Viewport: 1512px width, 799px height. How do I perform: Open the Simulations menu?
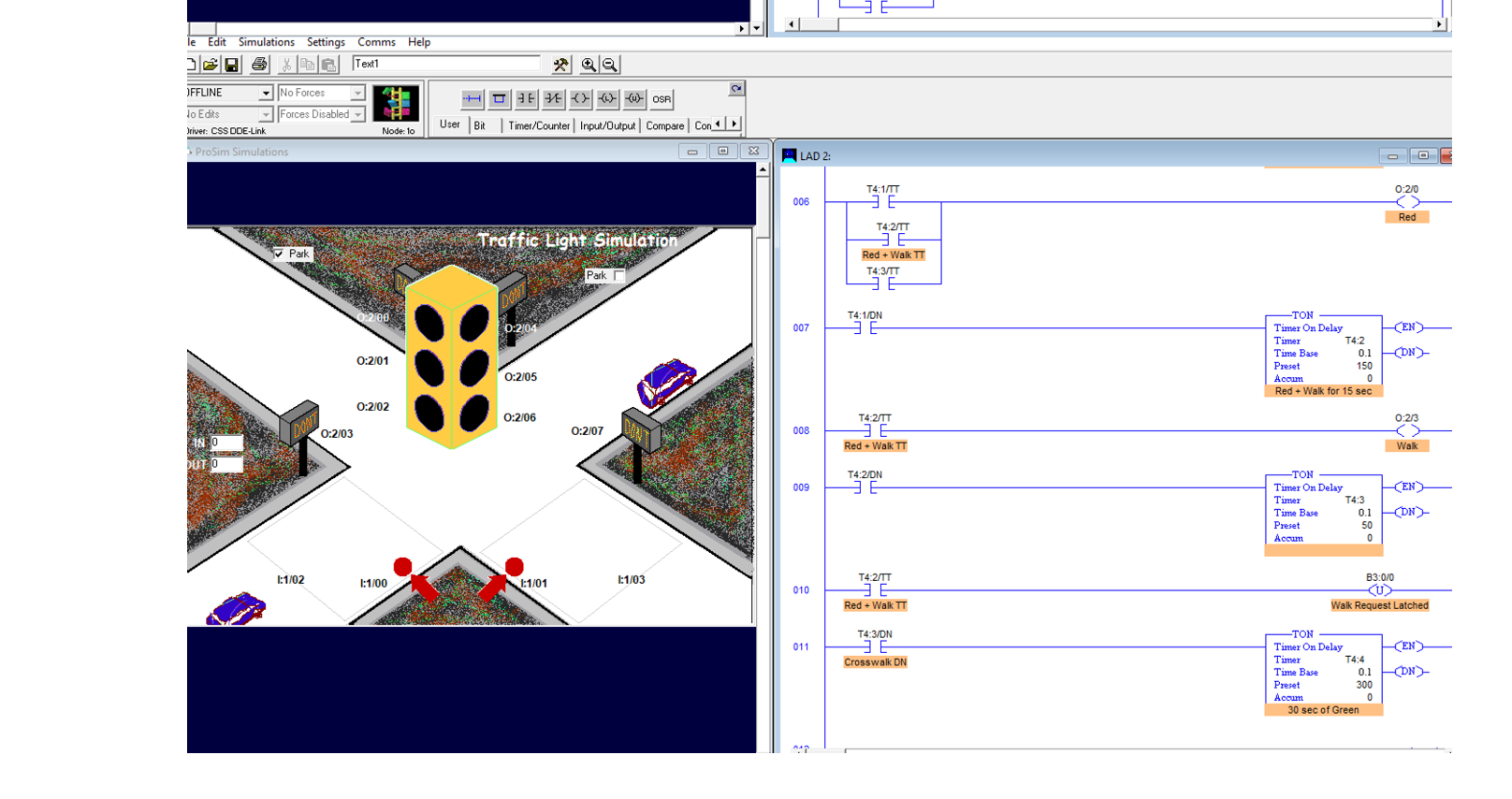[x=267, y=42]
